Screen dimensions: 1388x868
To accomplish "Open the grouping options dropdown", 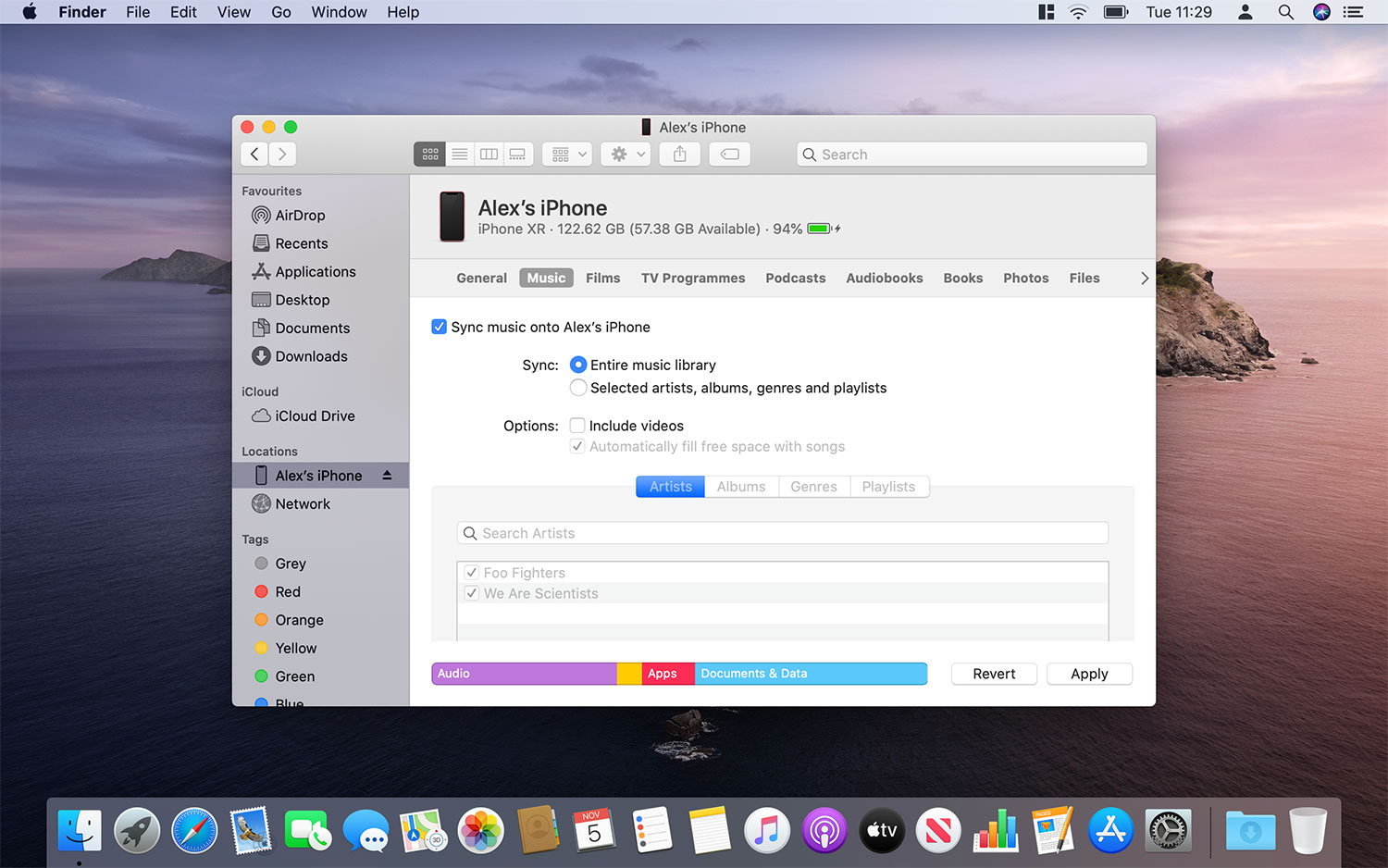I will pos(566,154).
